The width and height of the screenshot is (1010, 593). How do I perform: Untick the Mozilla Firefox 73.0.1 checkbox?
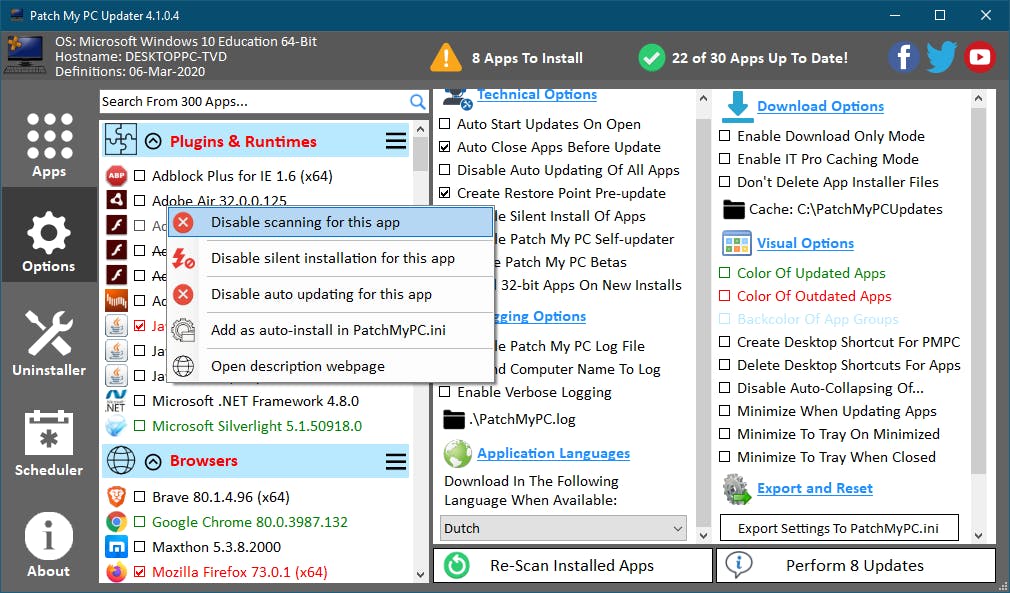[x=139, y=572]
